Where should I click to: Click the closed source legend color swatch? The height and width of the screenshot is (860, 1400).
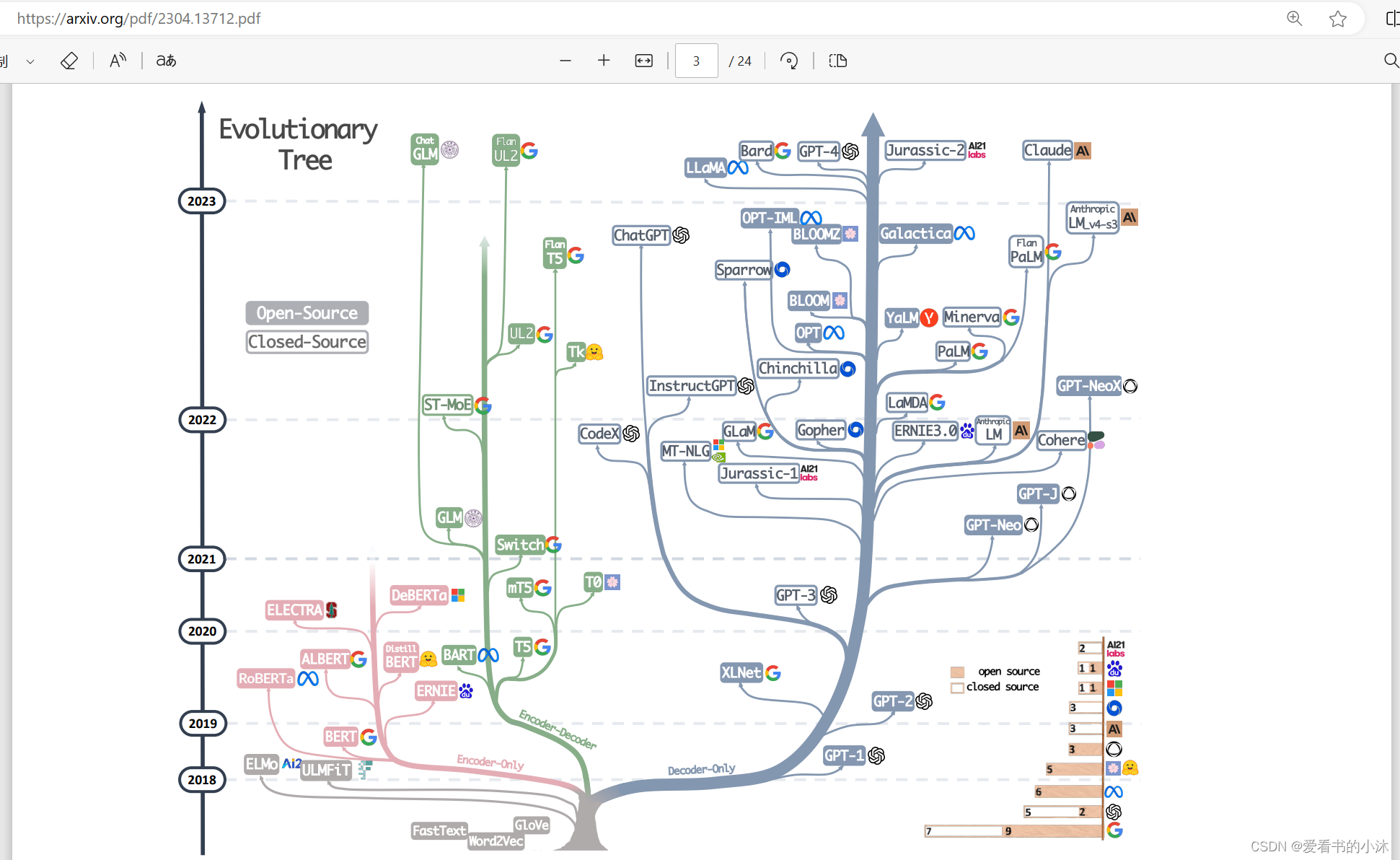(x=958, y=688)
